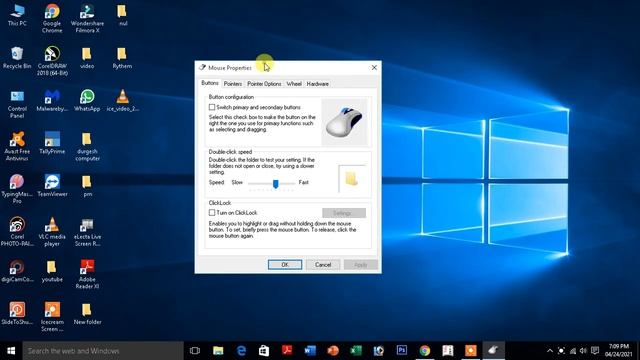Screen dimensions: 640x360
Task: Open SlideToShow desktop shortcut
Action: (17, 313)
